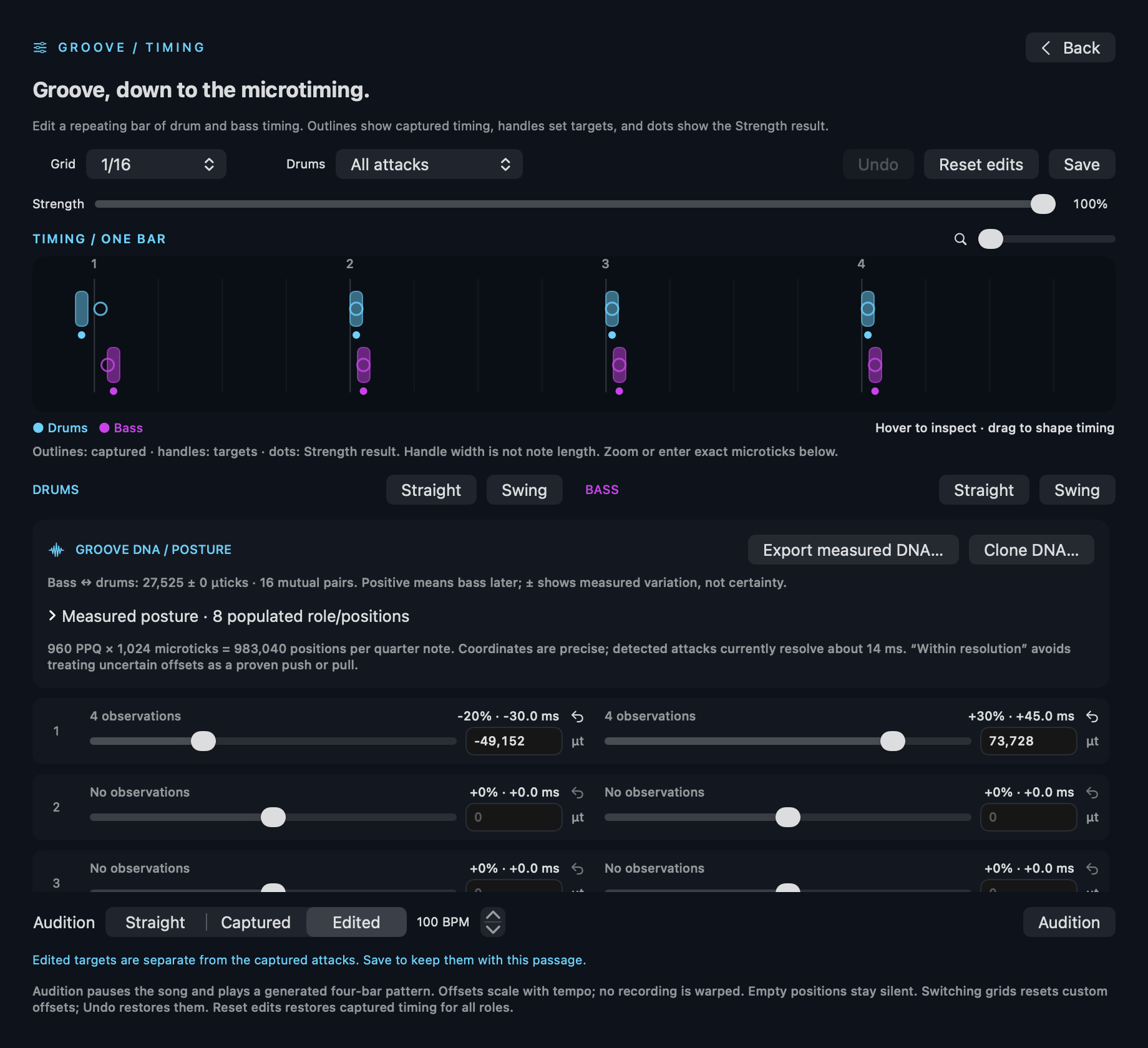Viewport: 1148px width, 1048px height.
Task: Click the zoom magnifier icon
Action: pyautogui.click(x=960, y=239)
